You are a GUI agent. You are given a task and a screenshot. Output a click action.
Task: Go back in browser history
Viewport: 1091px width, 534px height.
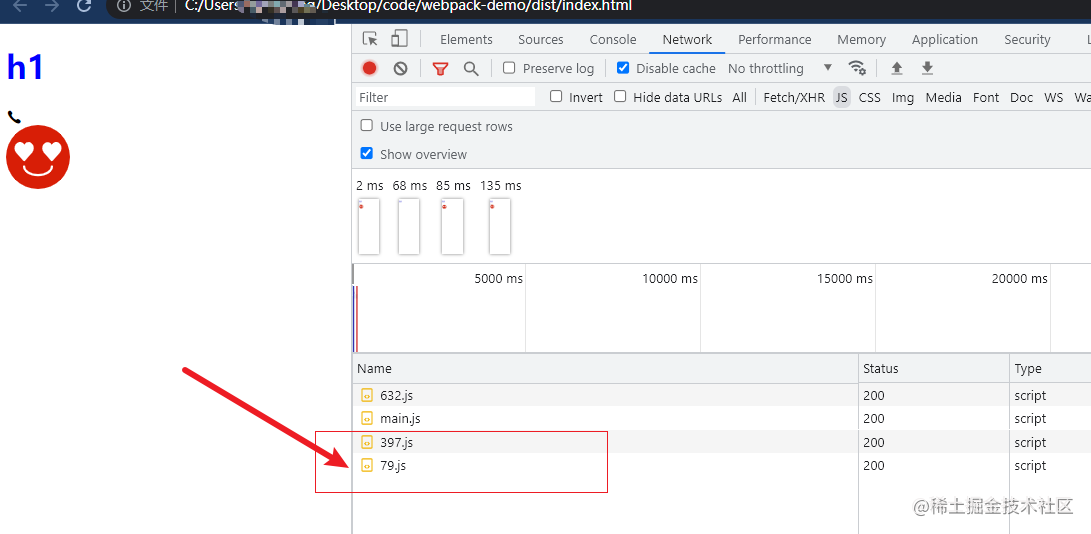(20, 6)
